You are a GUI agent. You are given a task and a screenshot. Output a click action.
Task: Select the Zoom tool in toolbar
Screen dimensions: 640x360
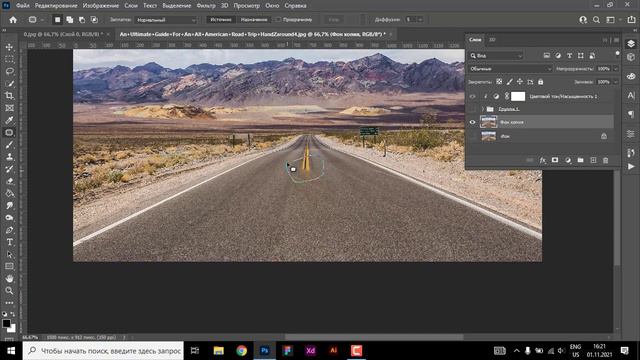pyautogui.click(x=9, y=291)
